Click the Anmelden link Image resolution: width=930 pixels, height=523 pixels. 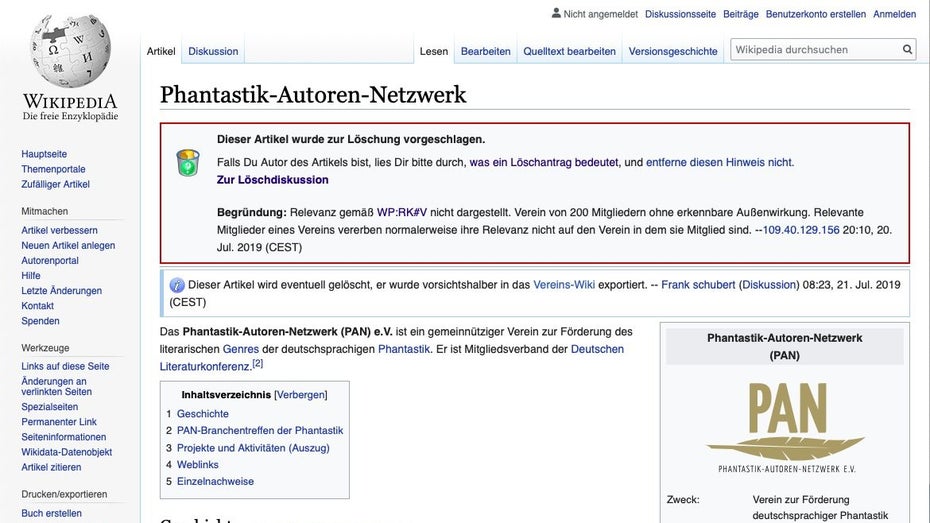click(x=894, y=14)
